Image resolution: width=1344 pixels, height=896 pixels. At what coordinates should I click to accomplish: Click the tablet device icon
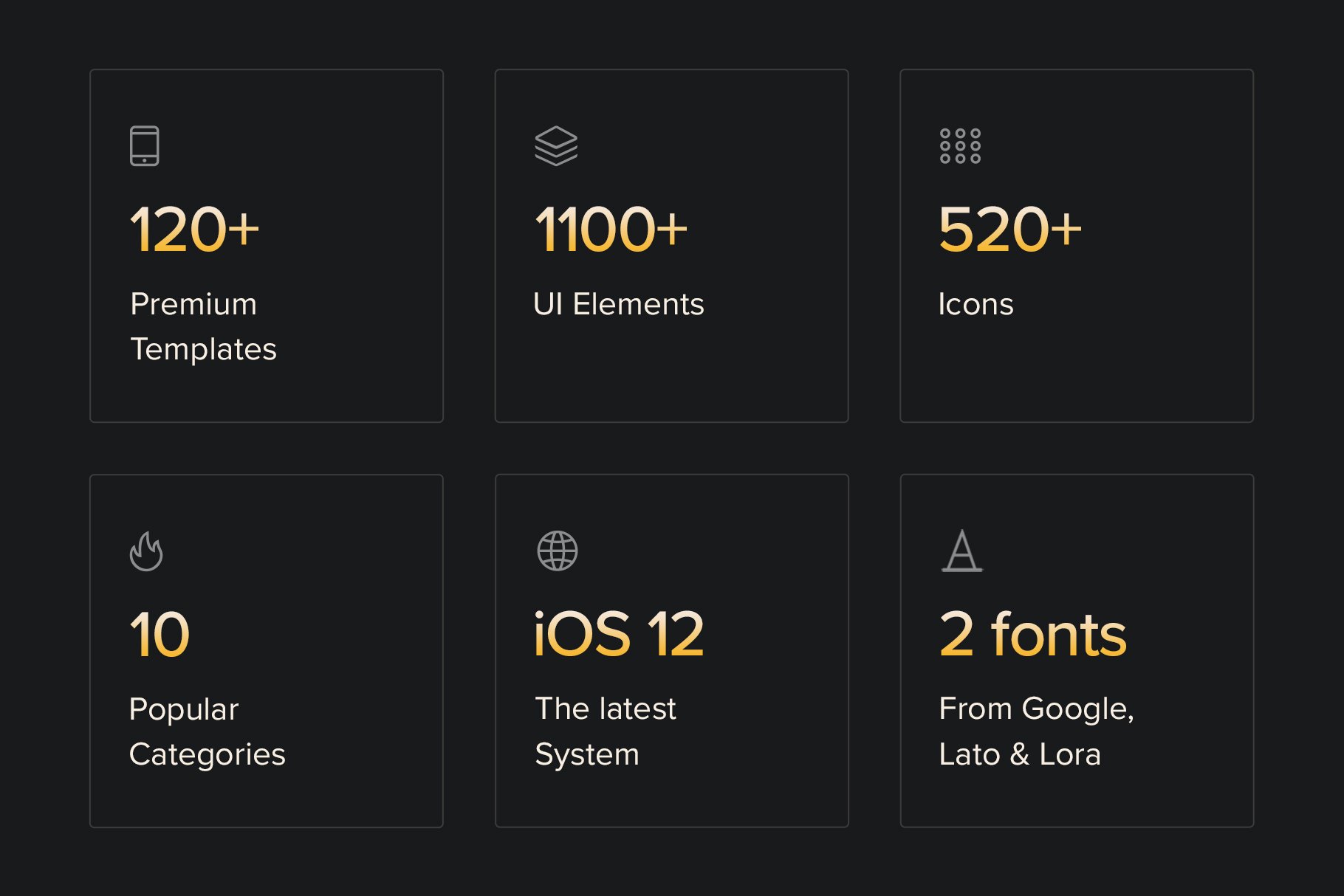click(x=145, y=146)
